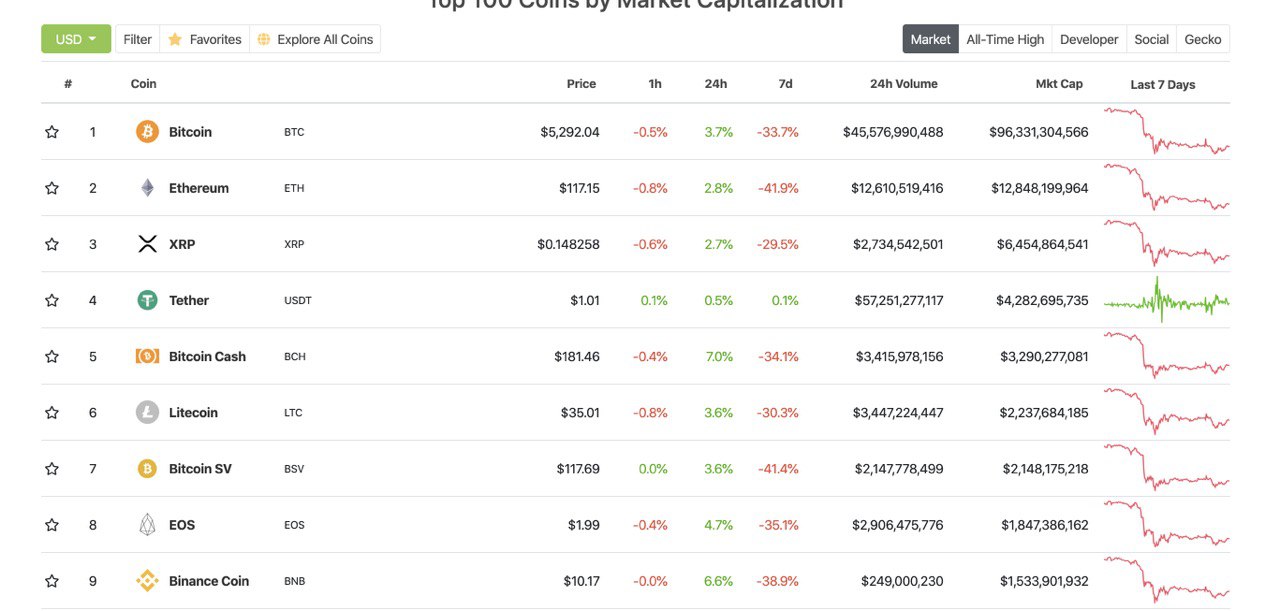Click the Tether logo icon
Image resolution: width=1280 pixels, height=611 pixels.
[x=147, y=300]
